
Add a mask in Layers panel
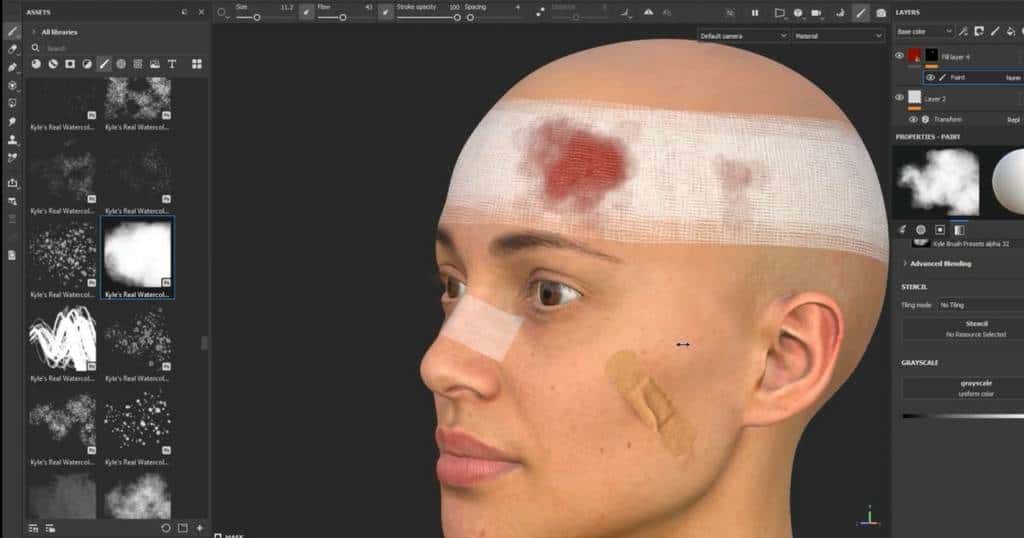979,31
